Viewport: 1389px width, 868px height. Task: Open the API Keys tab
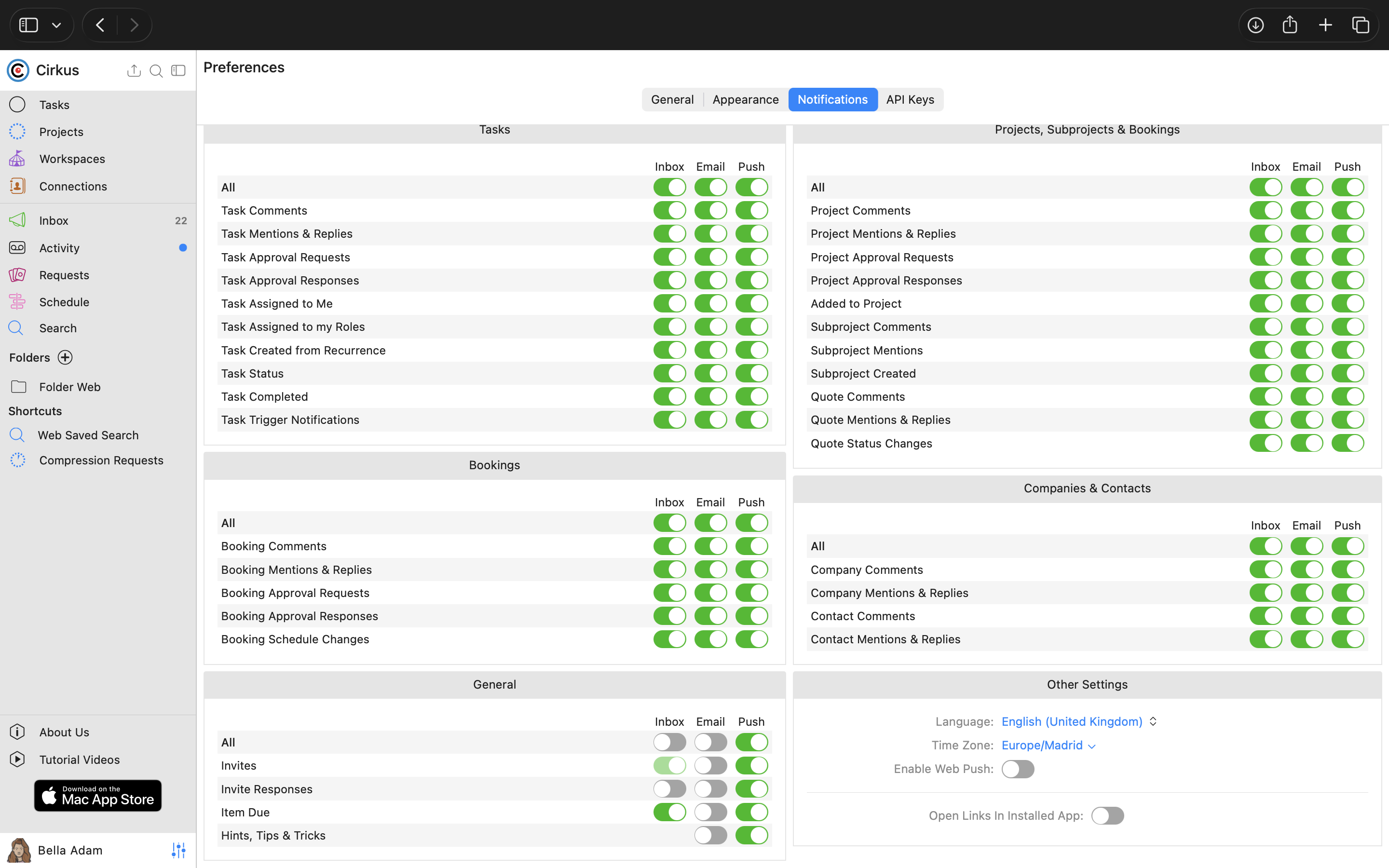pyautogui.click(x=910, y=99)
